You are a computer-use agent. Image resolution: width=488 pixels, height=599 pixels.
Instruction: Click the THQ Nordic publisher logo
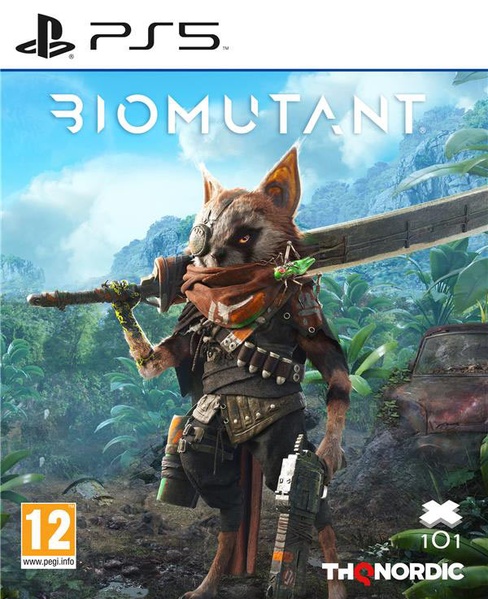[x=393, y=572]
